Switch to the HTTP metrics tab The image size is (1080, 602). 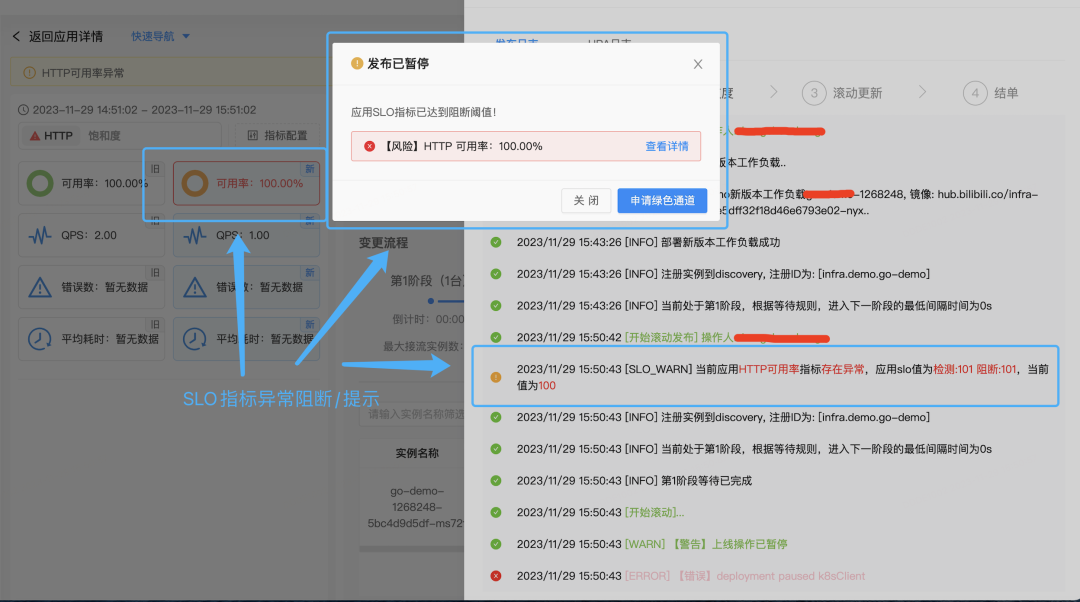pyautogui.click(x=51, y=136)
